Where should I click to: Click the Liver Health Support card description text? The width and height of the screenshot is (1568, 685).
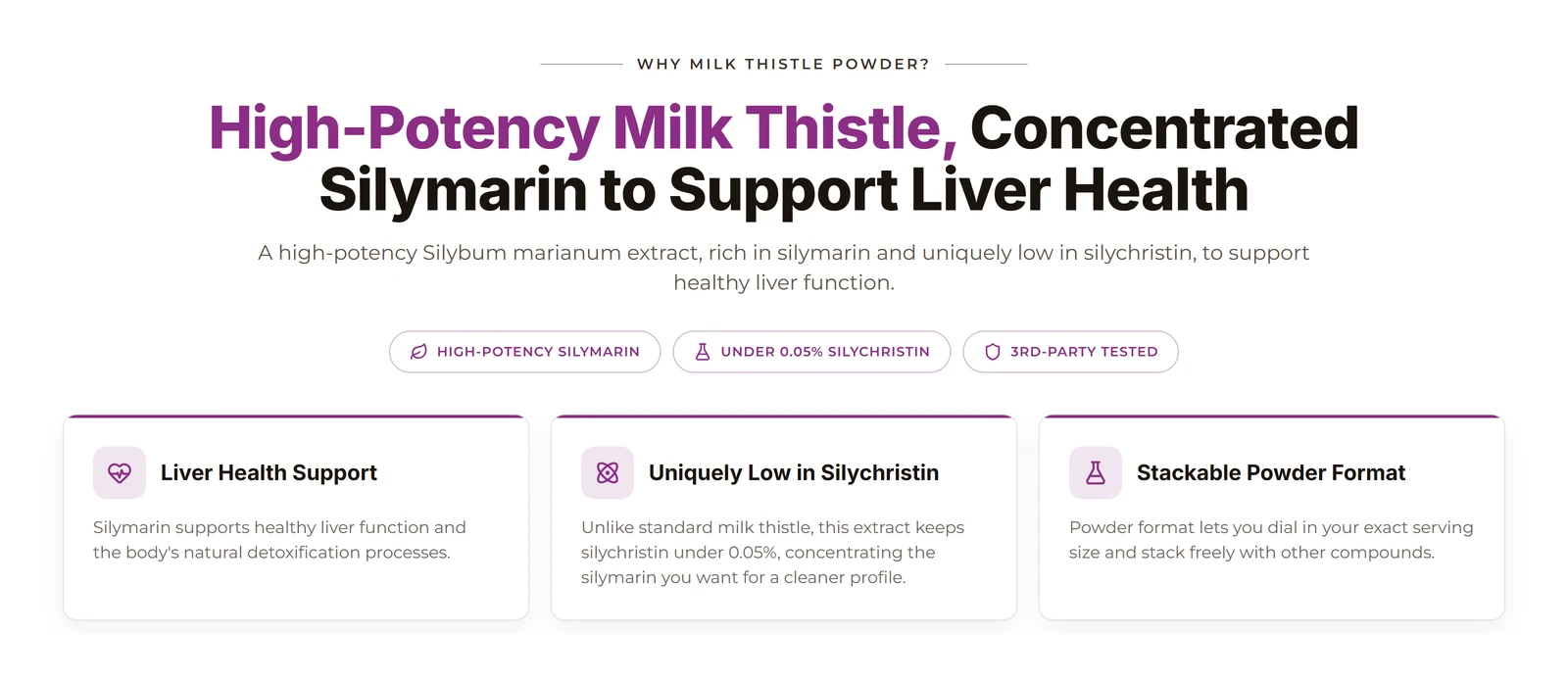[x=279, y=540]
